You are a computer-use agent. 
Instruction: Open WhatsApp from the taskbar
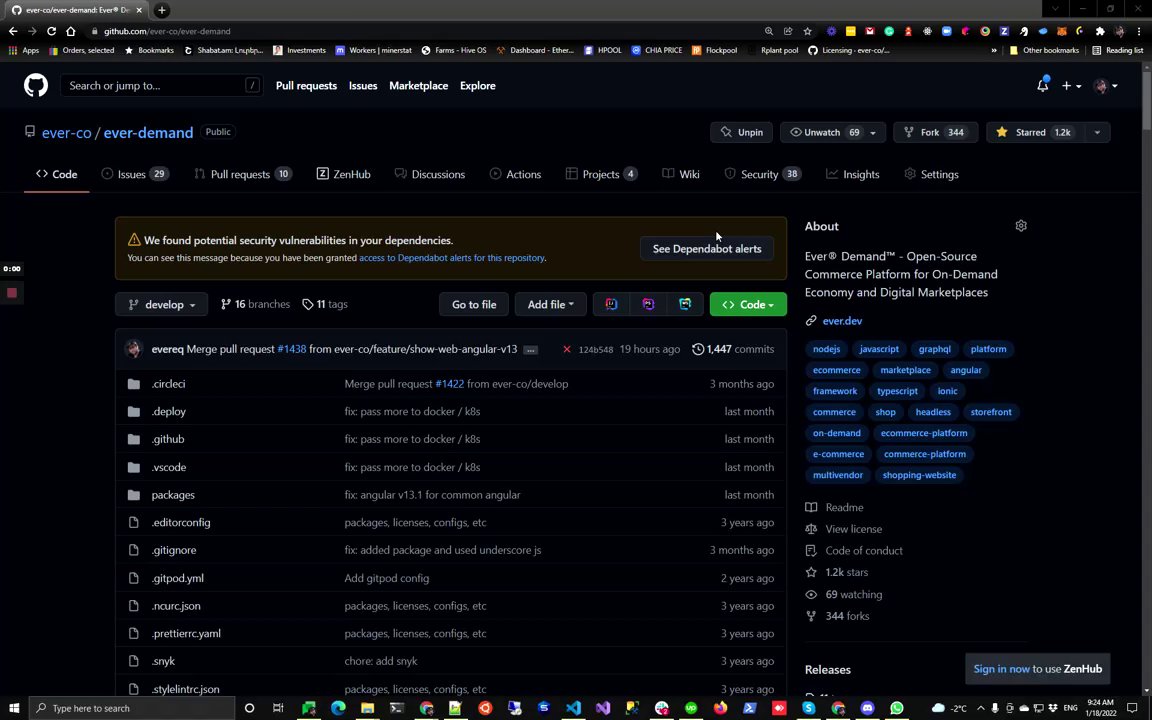(897, 708)
